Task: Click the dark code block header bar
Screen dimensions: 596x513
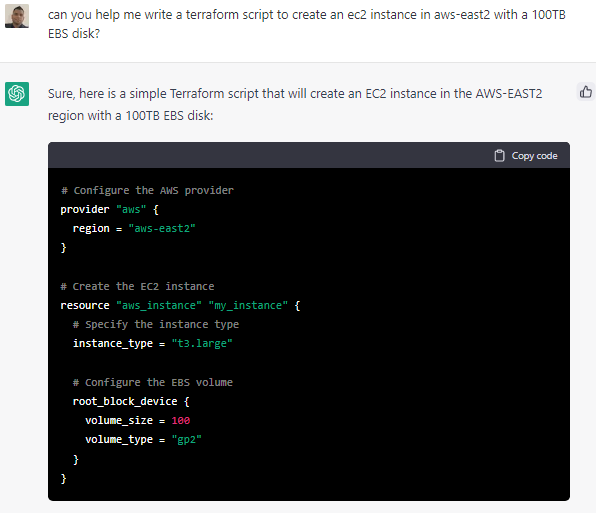Action: point(309,155)
